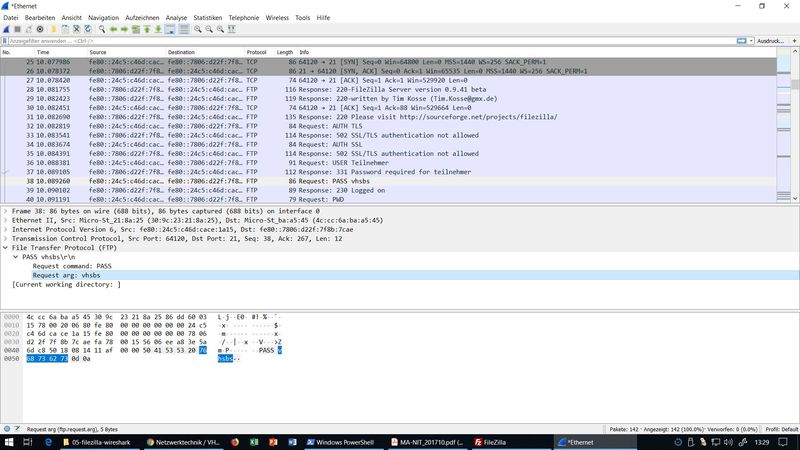Screen dimensions: 800x450
Task: Open the Aufzeichnen menu
Action: point(142,17)
